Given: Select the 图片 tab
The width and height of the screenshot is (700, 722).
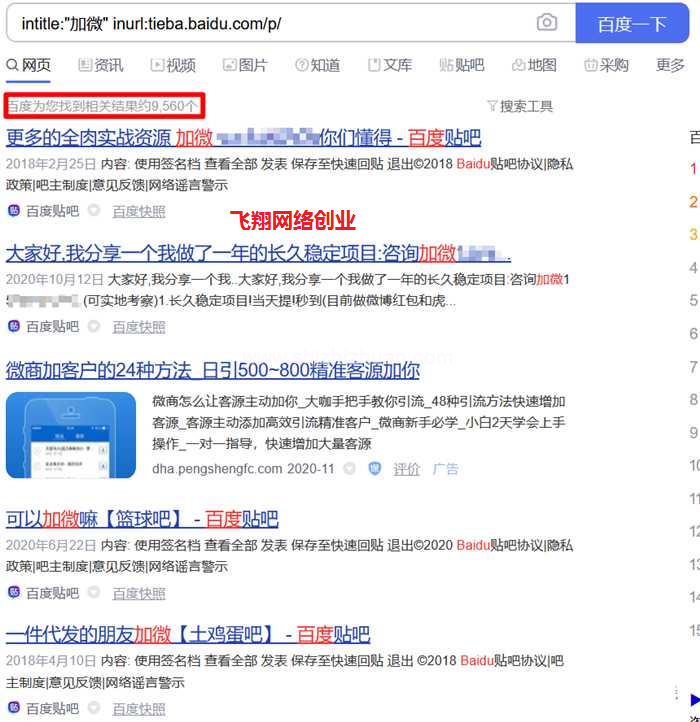Looking at the screenshot, I should point(245,65).
